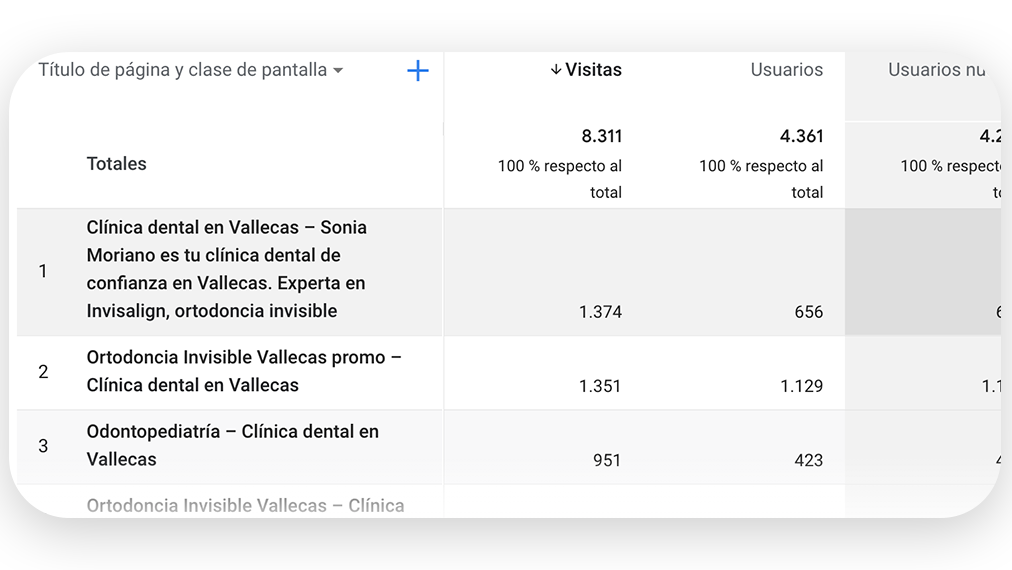Click the total users value 4.361
The height and width of the screenshot is (570, 1012).
coord(801,136)
